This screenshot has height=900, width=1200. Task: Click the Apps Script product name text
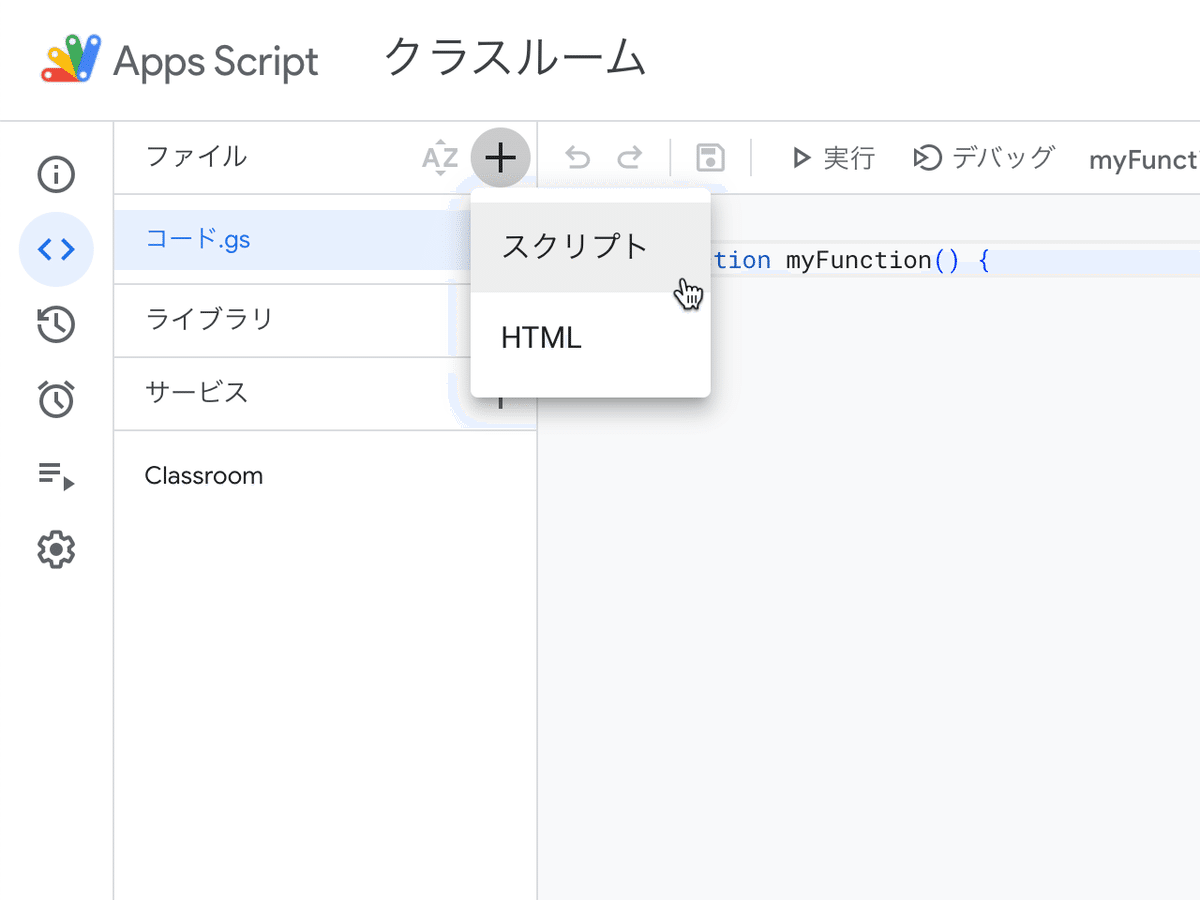(x=216, y=62)
